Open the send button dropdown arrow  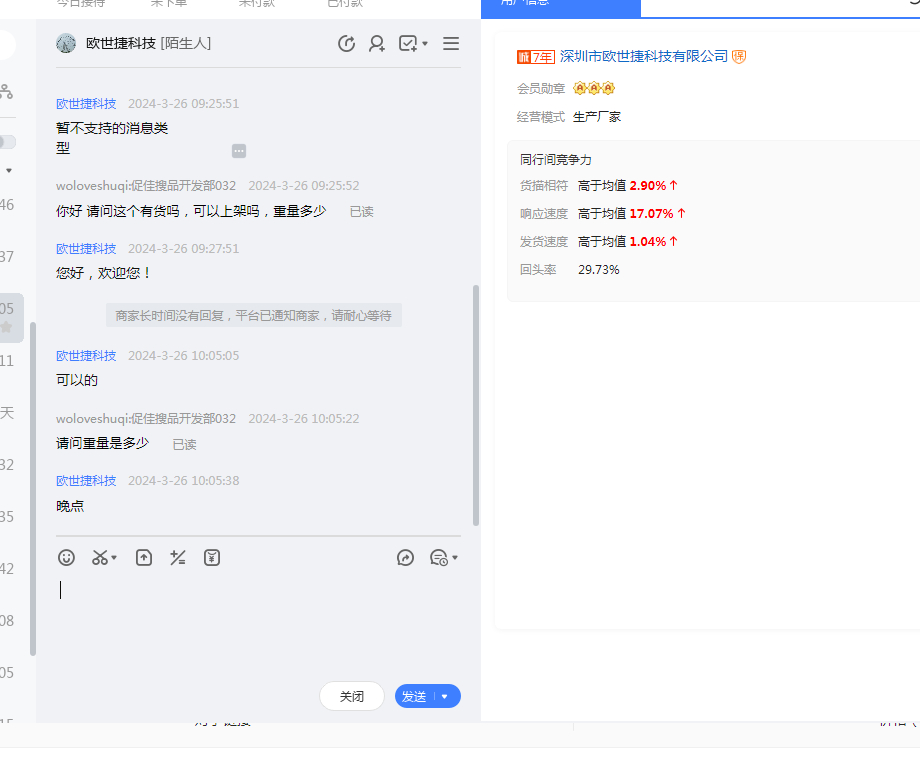pyautogui.click(x=445, y=697)
